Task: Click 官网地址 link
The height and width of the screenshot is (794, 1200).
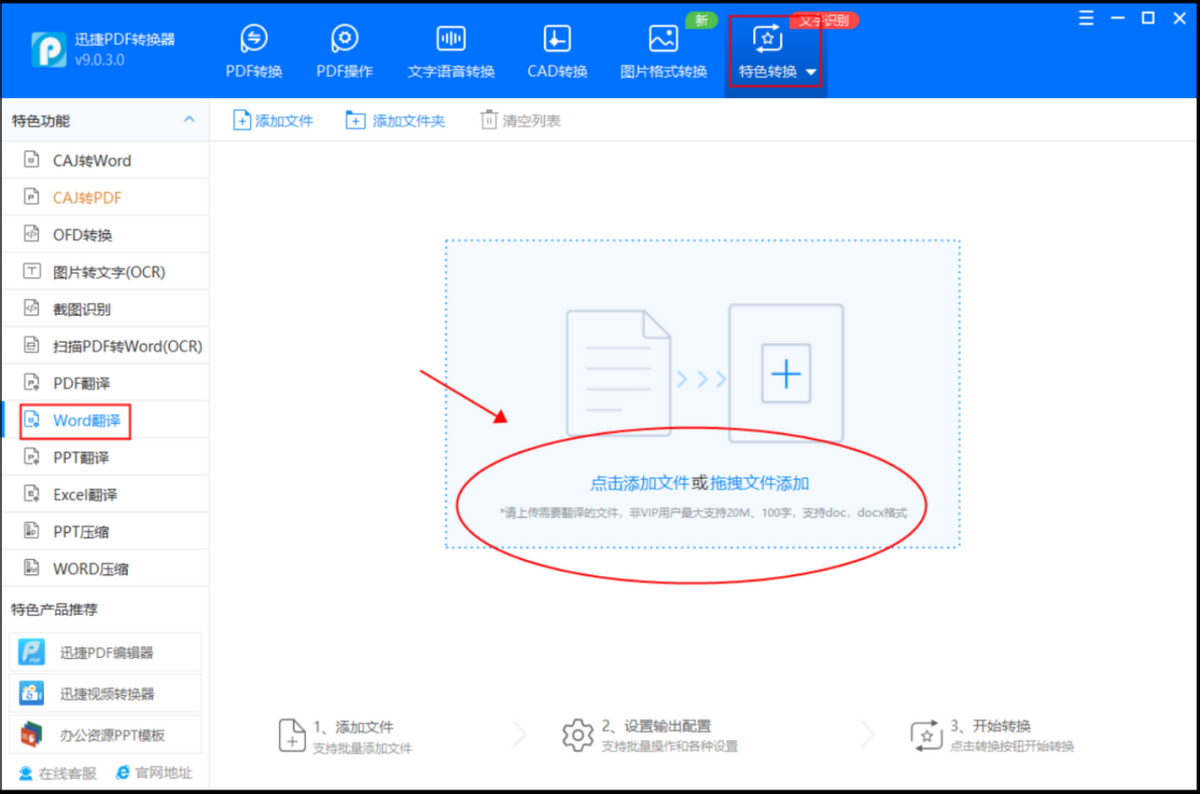Action: [x=154, y=772]
